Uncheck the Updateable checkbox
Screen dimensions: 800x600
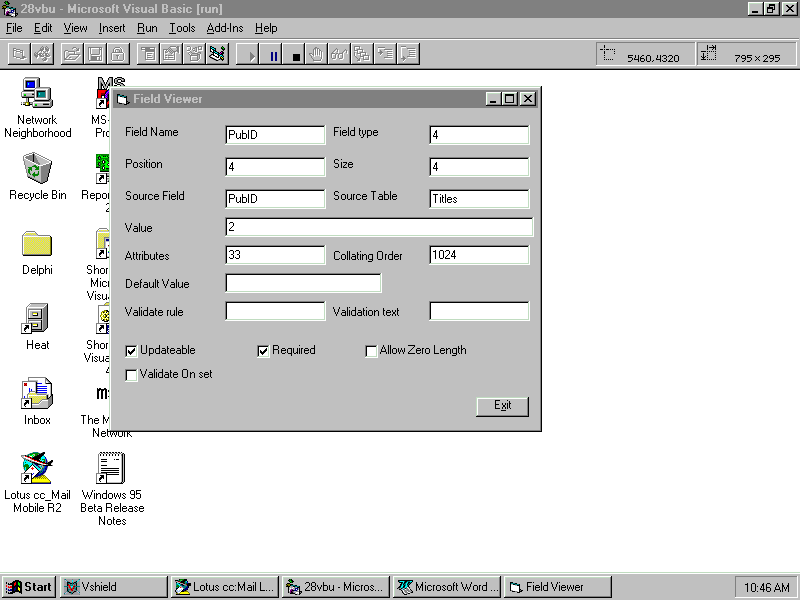(x=132, y=351)
